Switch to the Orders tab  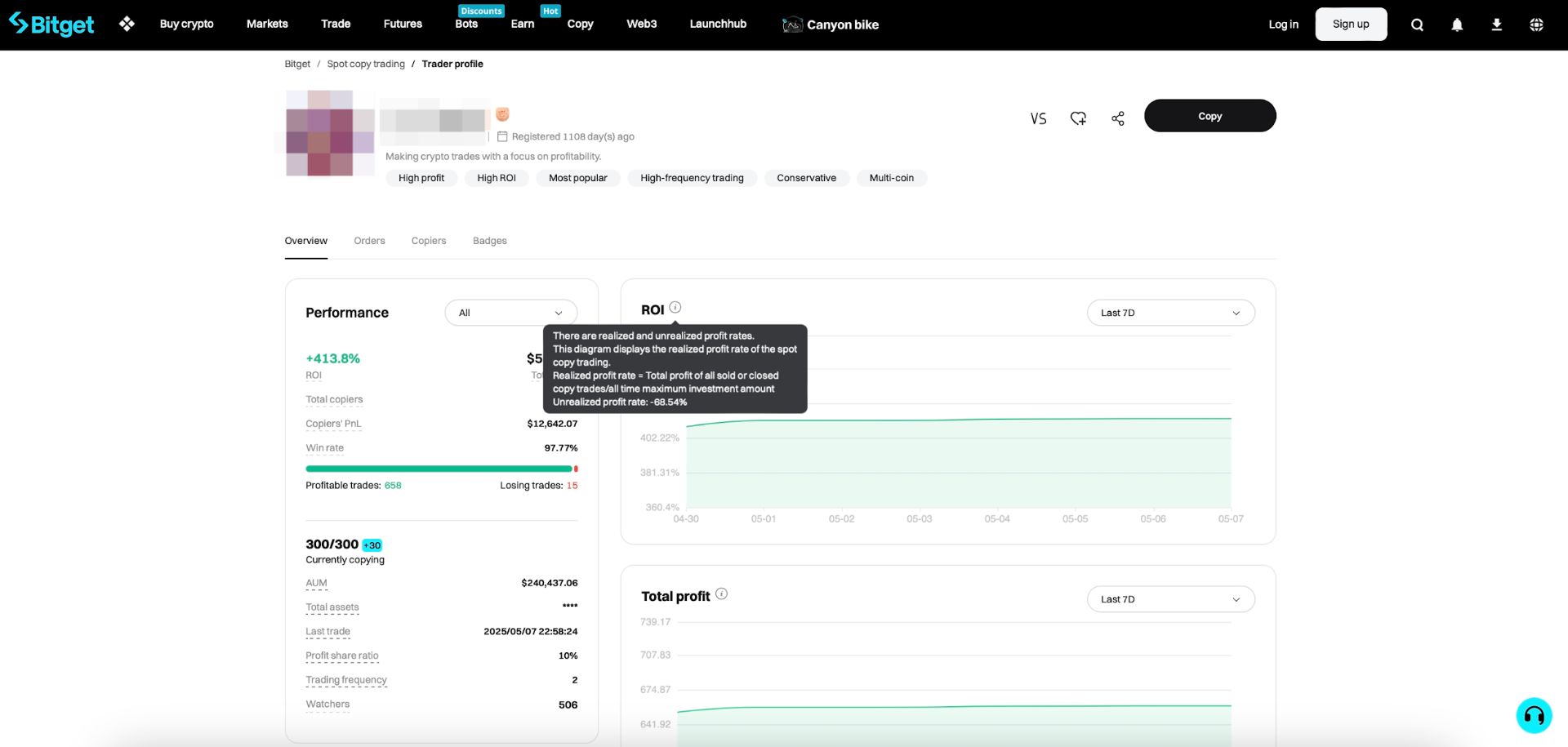pos(369,241)
